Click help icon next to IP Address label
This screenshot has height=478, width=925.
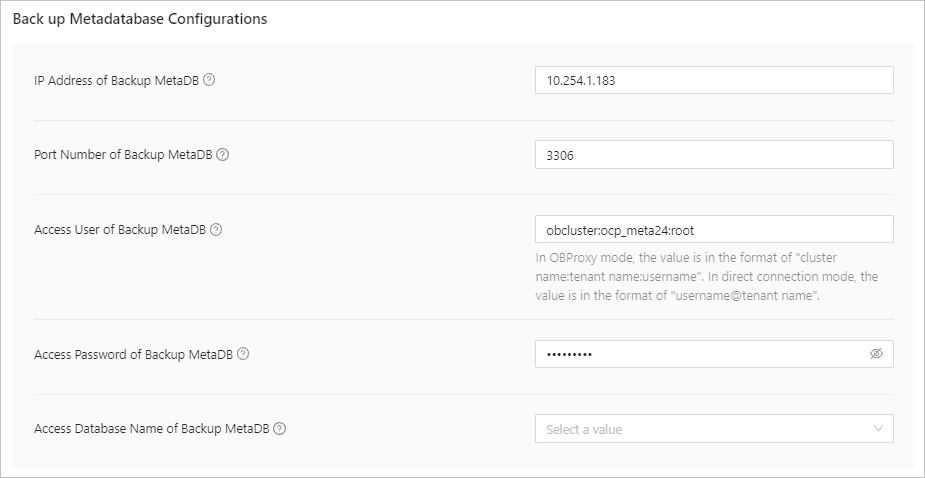209,80
